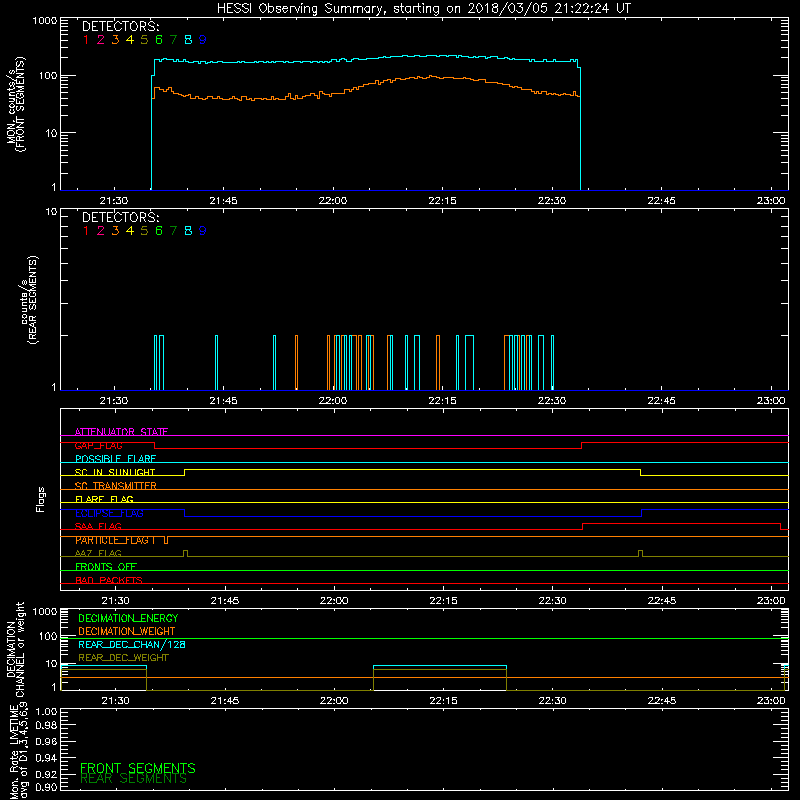800x800 pixels.
Task: Click the DECIMATION_WEIGHT legend entry
Action: (x=127, y=631)
